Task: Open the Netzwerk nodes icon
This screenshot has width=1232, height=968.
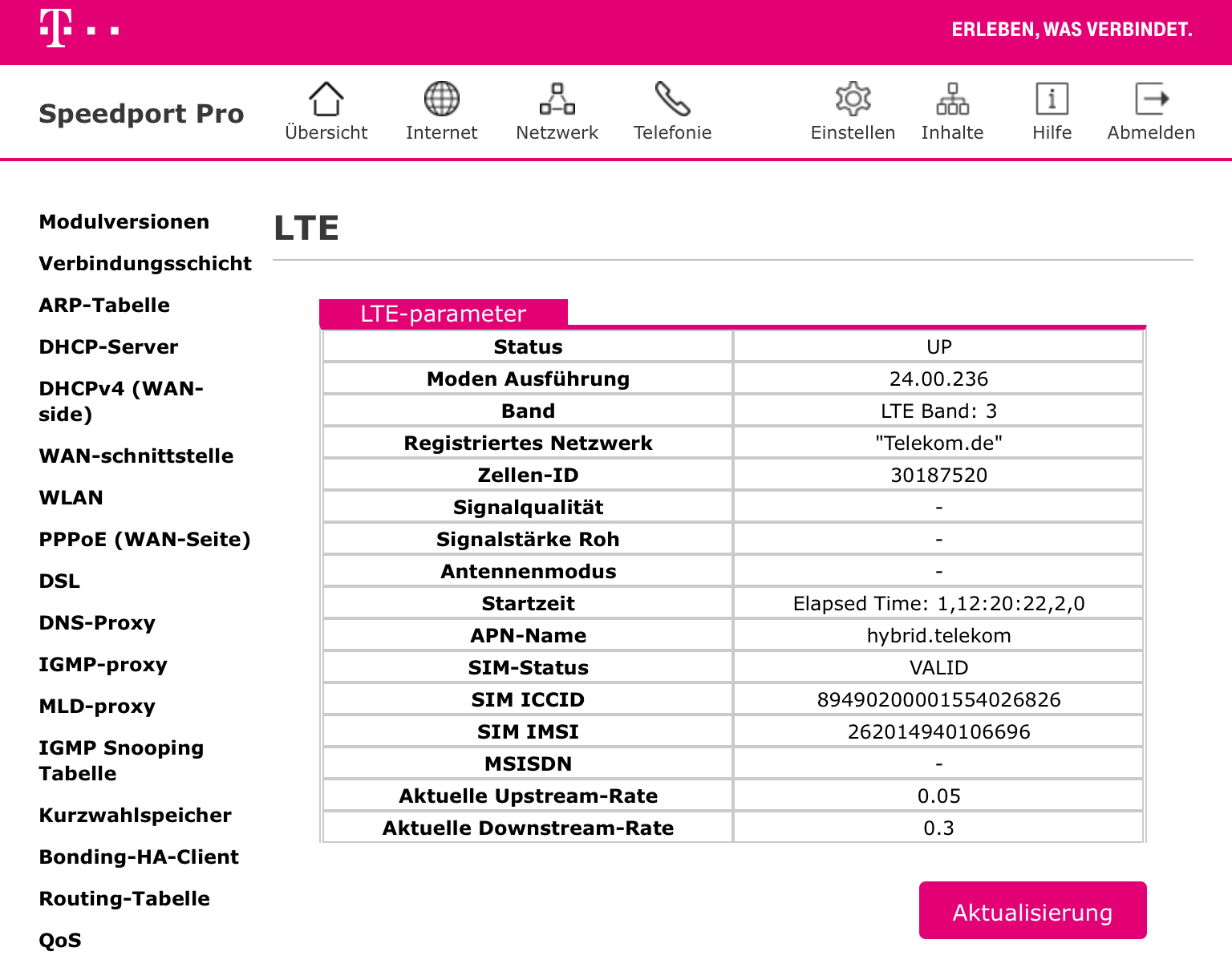Action: [557, 99]
